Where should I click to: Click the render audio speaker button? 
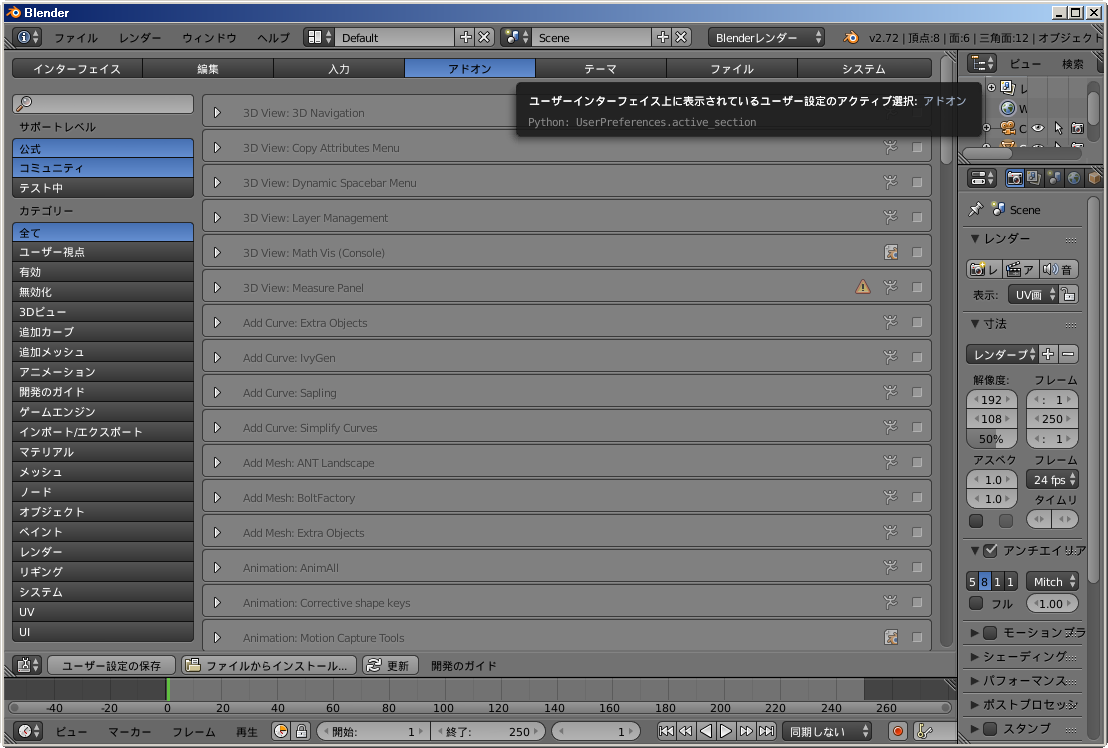(1058, 269)
